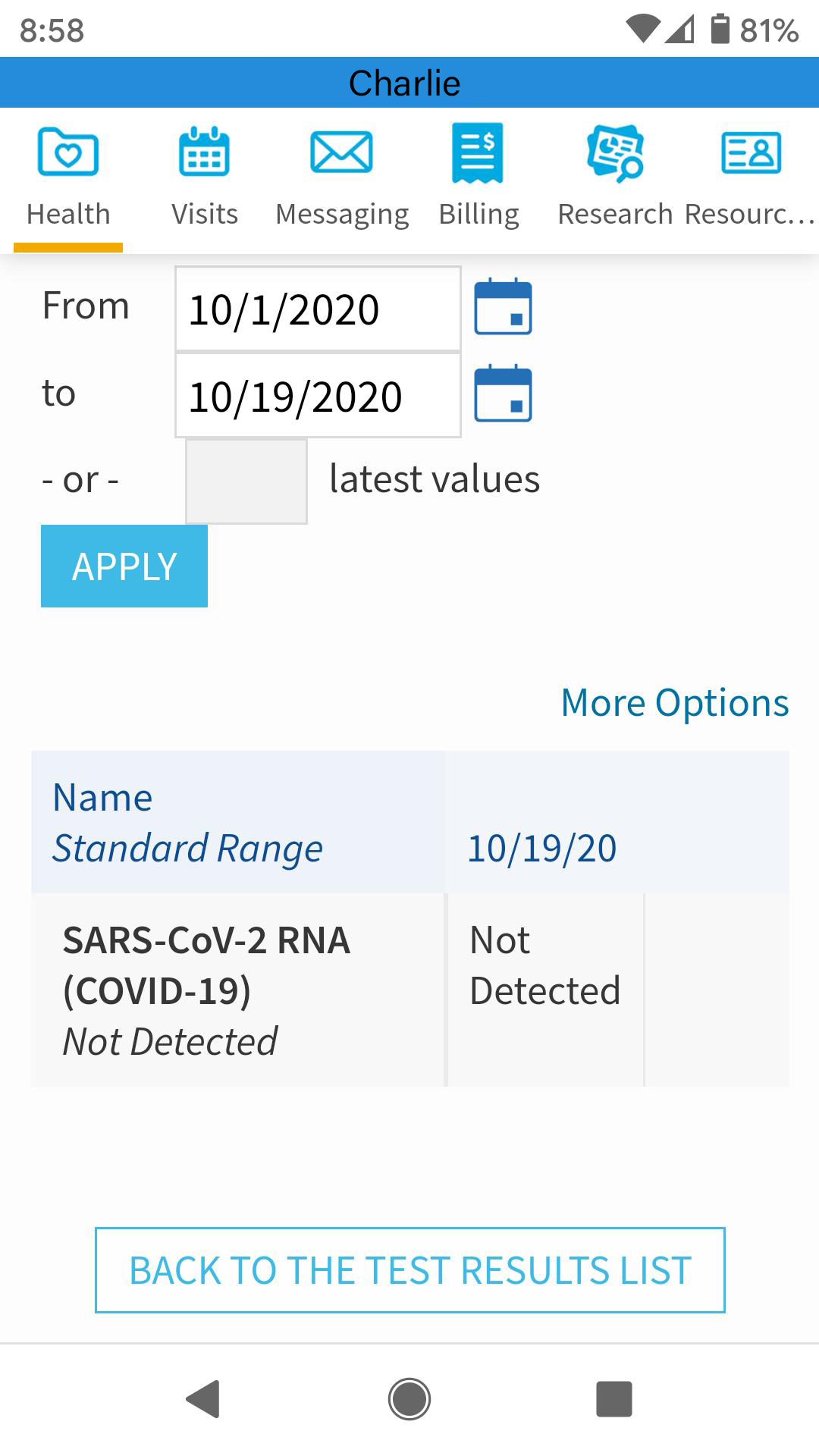This screenshot has width=819, height=1456.
Task: Open the Health folder icon
Action: click(68, 152)
